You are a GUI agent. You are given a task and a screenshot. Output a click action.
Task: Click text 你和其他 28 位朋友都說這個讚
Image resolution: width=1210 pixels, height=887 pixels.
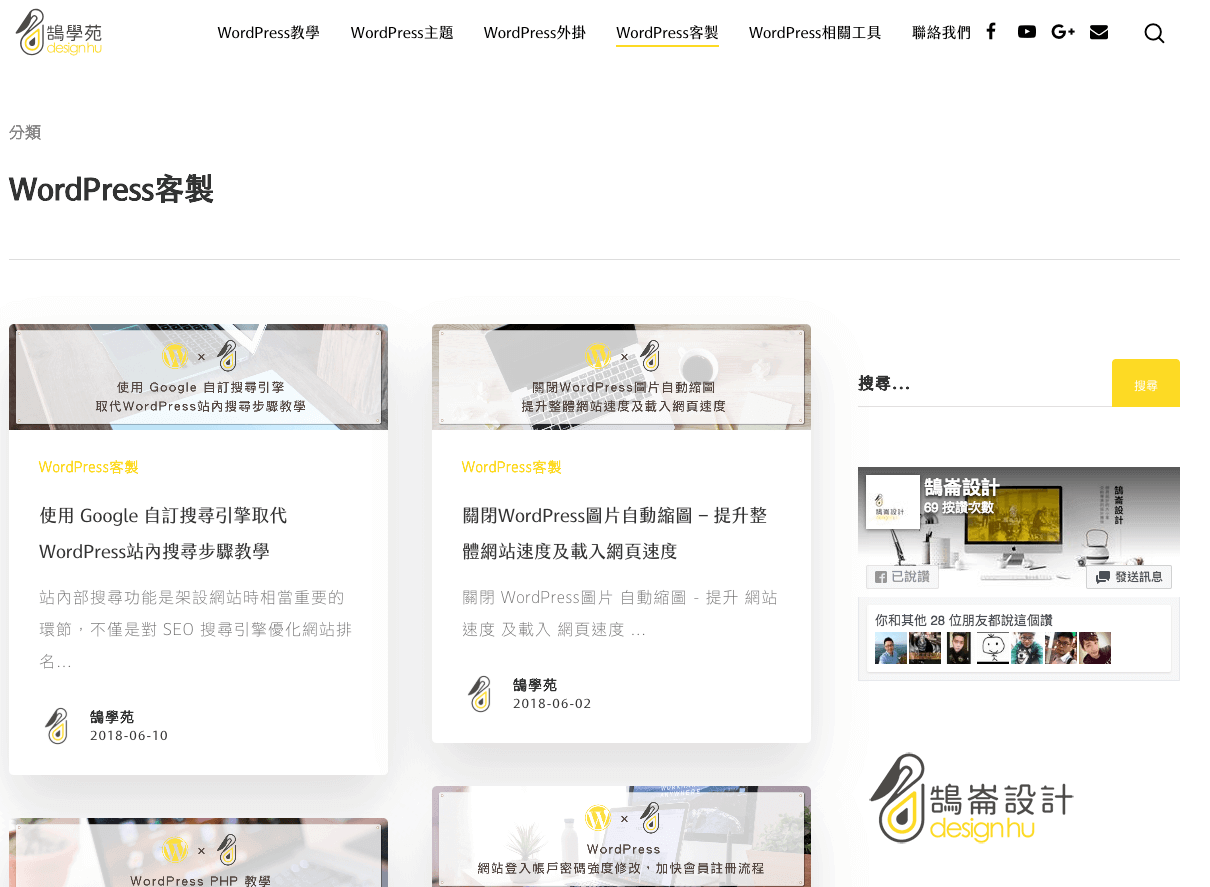964,620
